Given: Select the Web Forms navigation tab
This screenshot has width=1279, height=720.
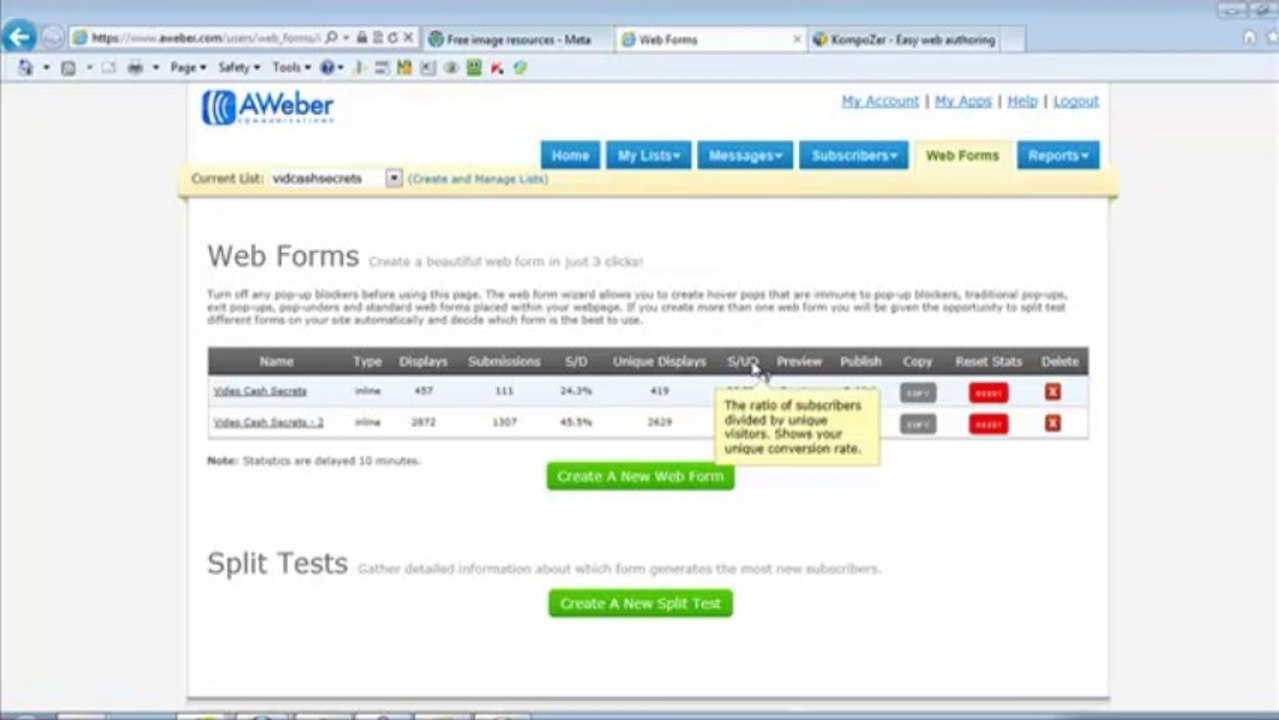Looking at the screenshot, I should pyautogui.click(x=962, y=155).
